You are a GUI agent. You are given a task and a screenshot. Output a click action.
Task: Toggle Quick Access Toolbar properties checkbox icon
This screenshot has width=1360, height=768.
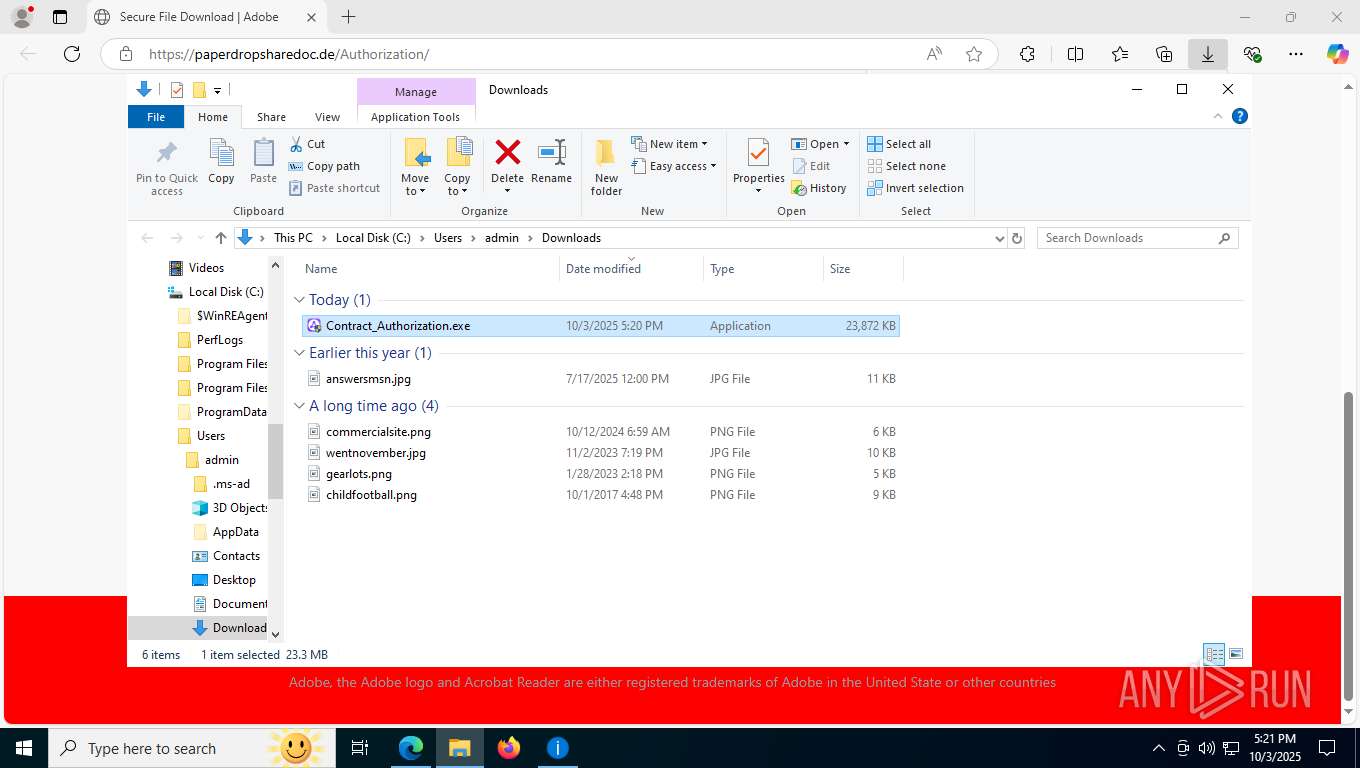[x=177, y=90]
